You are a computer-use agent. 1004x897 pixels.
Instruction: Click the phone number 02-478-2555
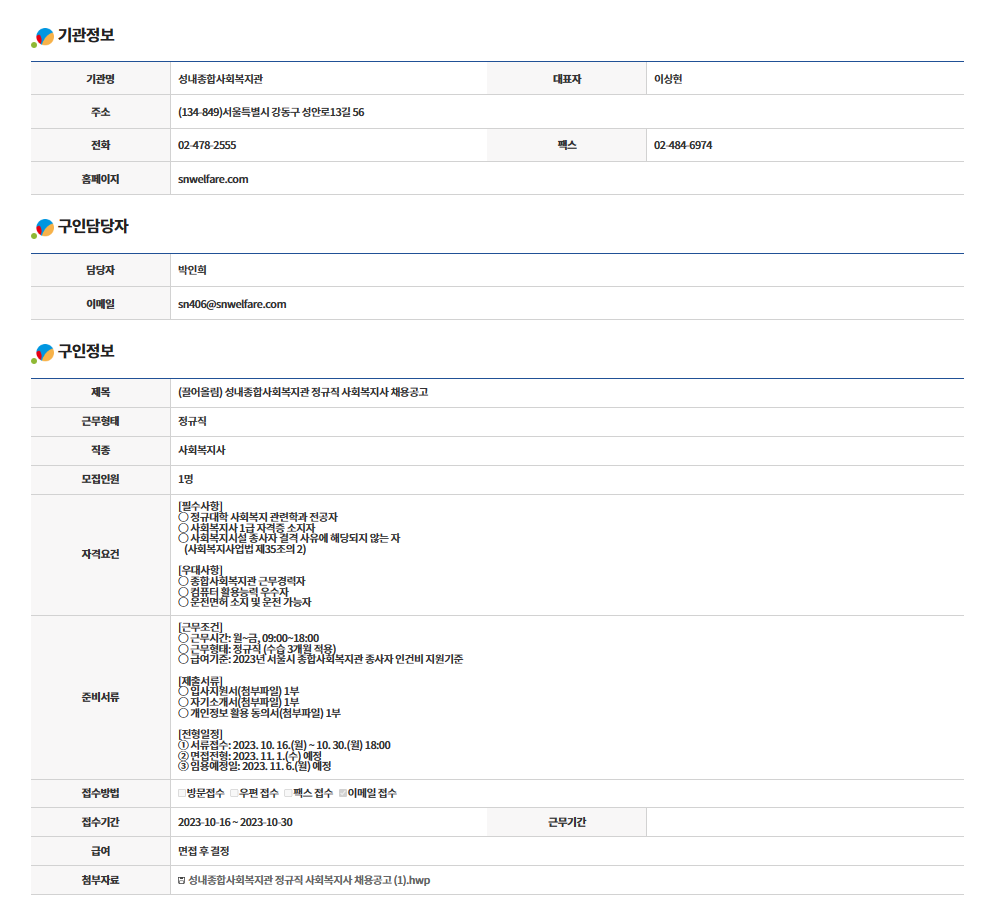pos(207,146)
